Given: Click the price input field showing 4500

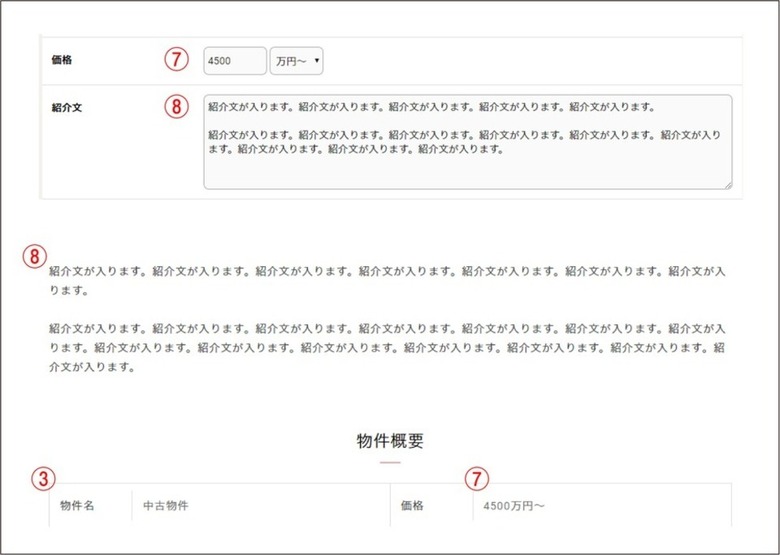Looking at the screenshot, I should pos(235,61).
